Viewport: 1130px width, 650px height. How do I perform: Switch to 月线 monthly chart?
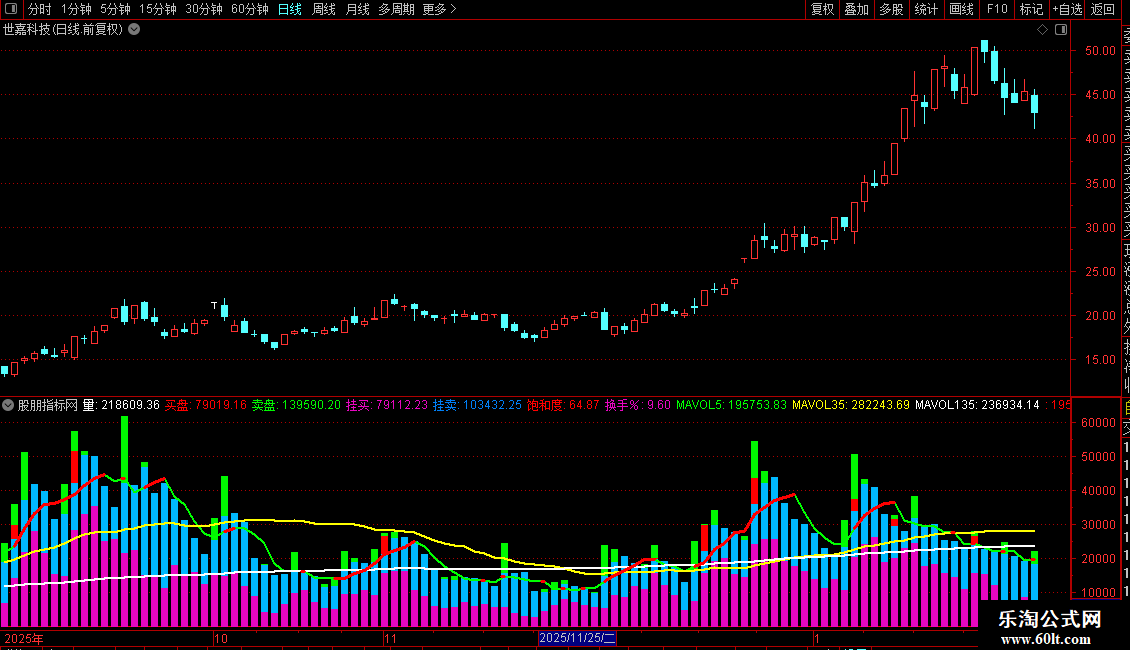(x=357, y=9)
